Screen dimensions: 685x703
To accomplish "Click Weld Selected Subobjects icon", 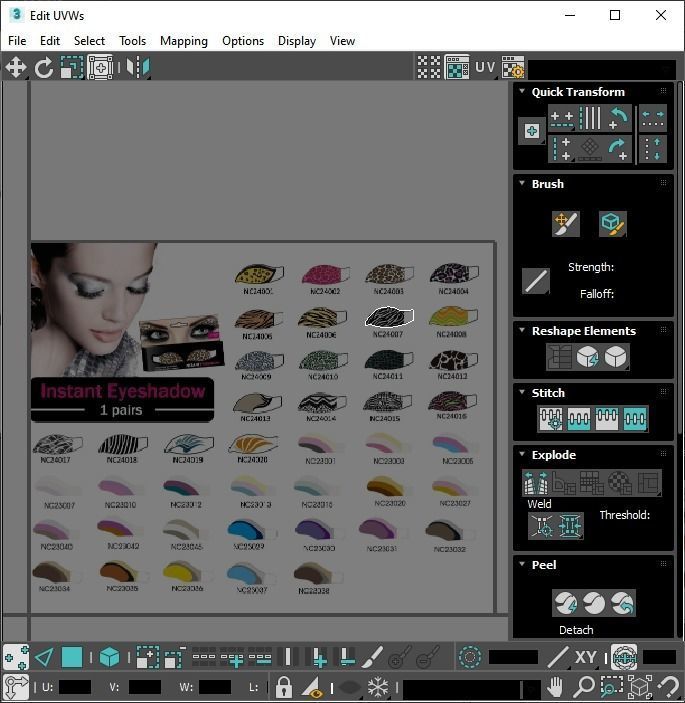I will (x=570, y=526).
